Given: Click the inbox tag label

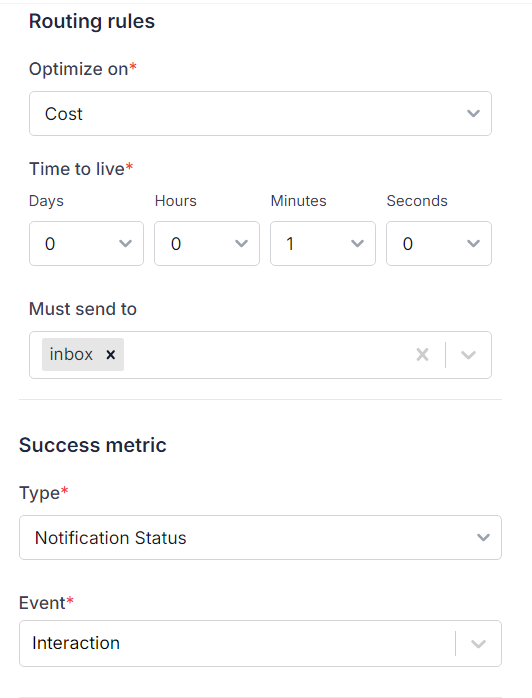Looking at the screenshot, I should (71, 354).
